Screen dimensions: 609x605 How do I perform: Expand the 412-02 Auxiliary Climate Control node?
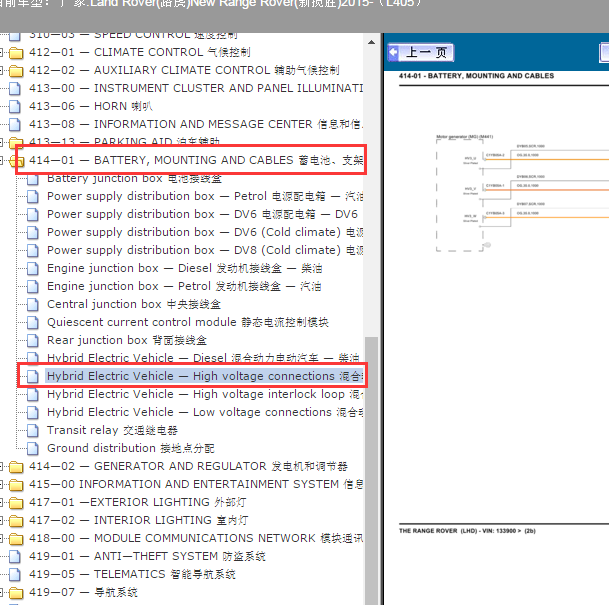(x=1, y=70)
